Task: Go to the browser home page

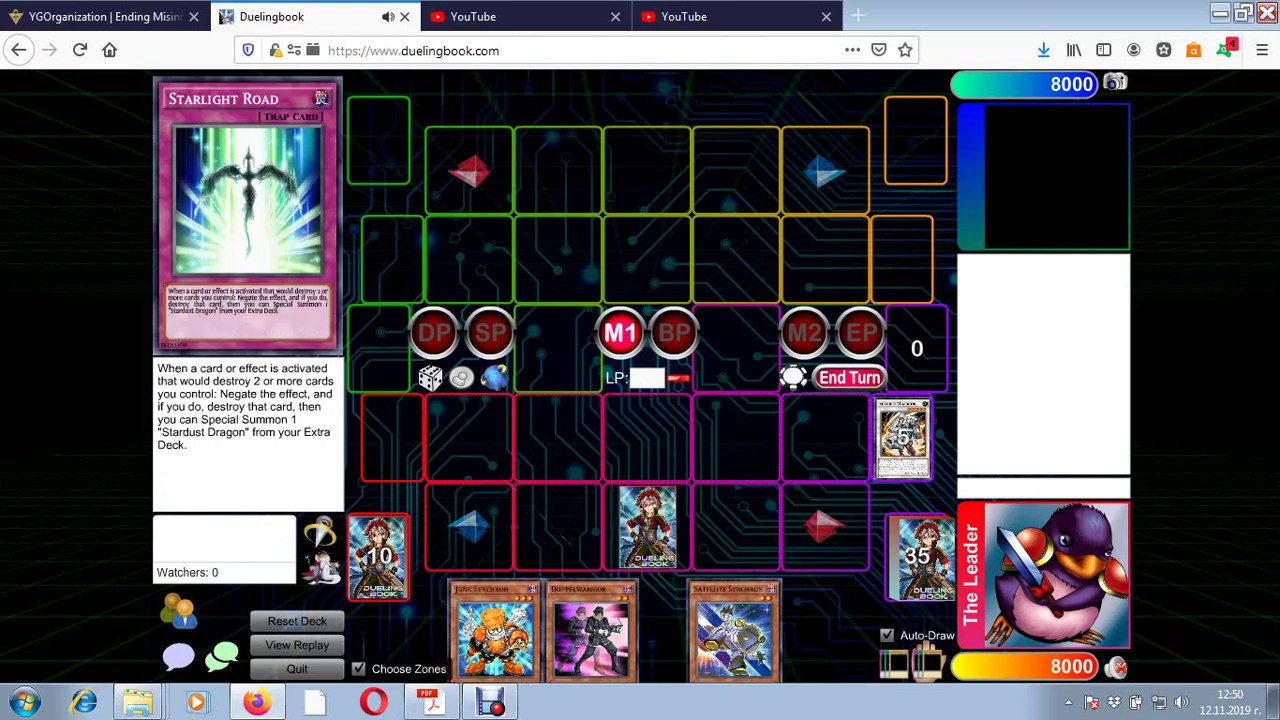Action: point(110,50)
